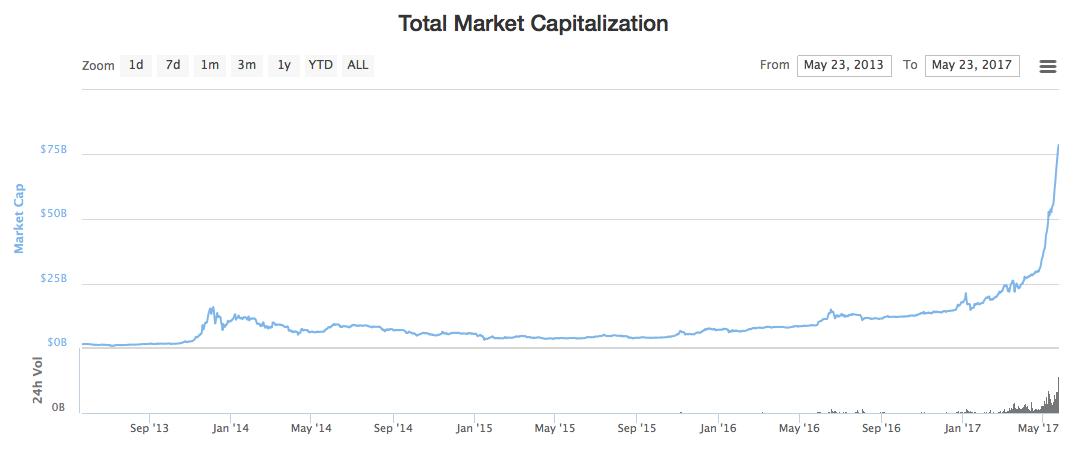Choose the 3m zoom range
The height and width of the screenshot is (449, 1074).
246,65
